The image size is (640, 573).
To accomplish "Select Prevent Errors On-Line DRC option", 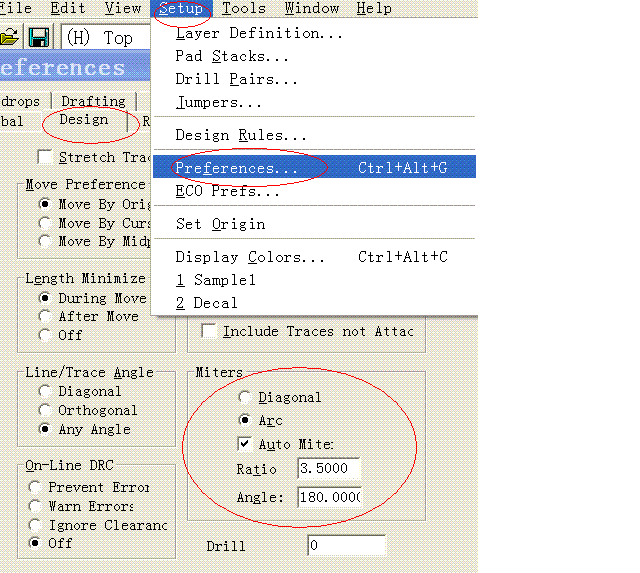I will pos(35,487).
